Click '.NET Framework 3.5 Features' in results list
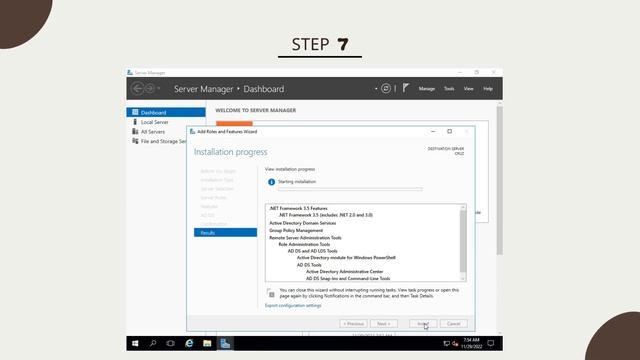This screenshot has height=360, width=640. 298,208
